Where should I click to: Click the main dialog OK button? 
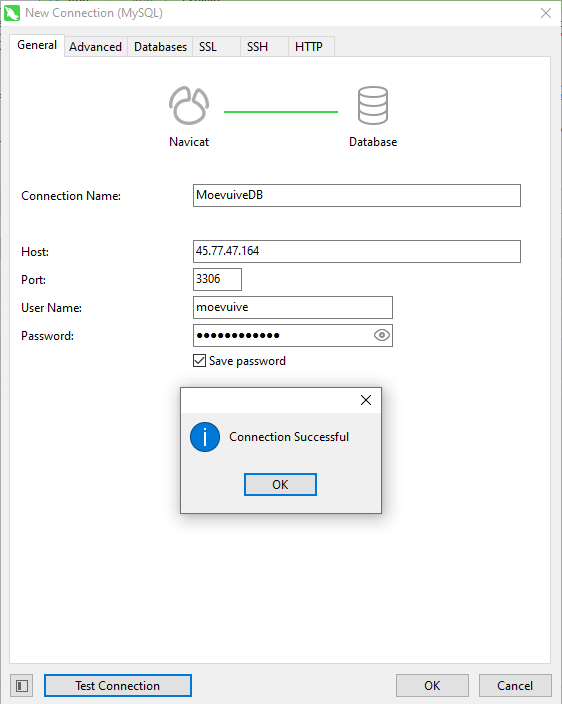pyautogui.click(x=432, y=686)
